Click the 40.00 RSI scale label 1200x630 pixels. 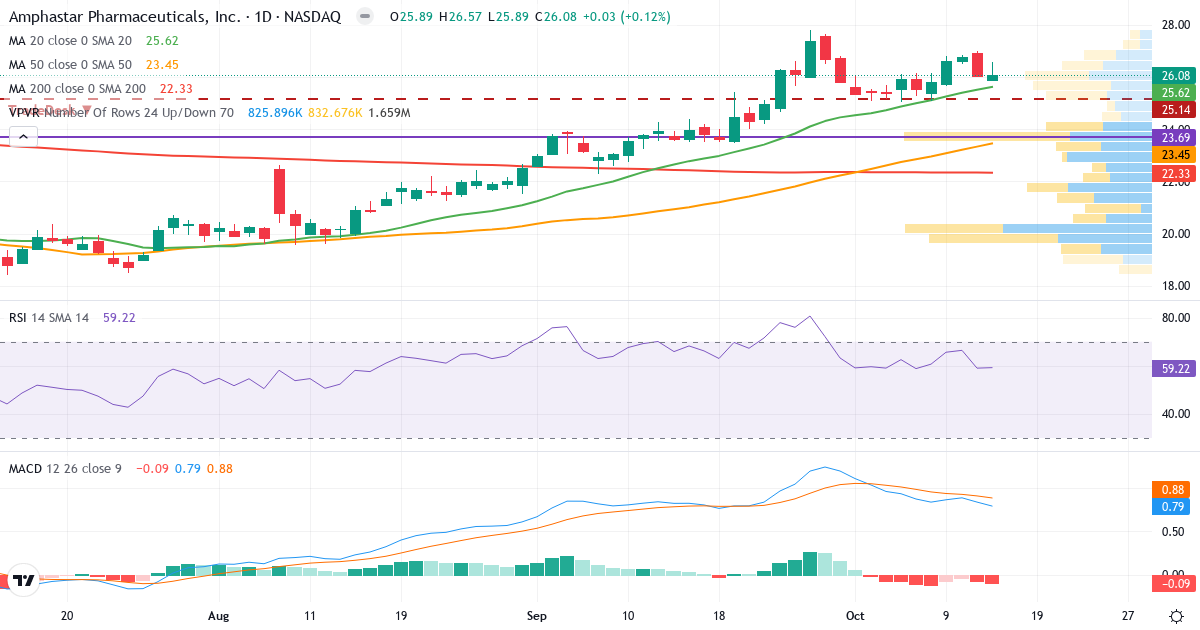click(x=1174, y=414)
